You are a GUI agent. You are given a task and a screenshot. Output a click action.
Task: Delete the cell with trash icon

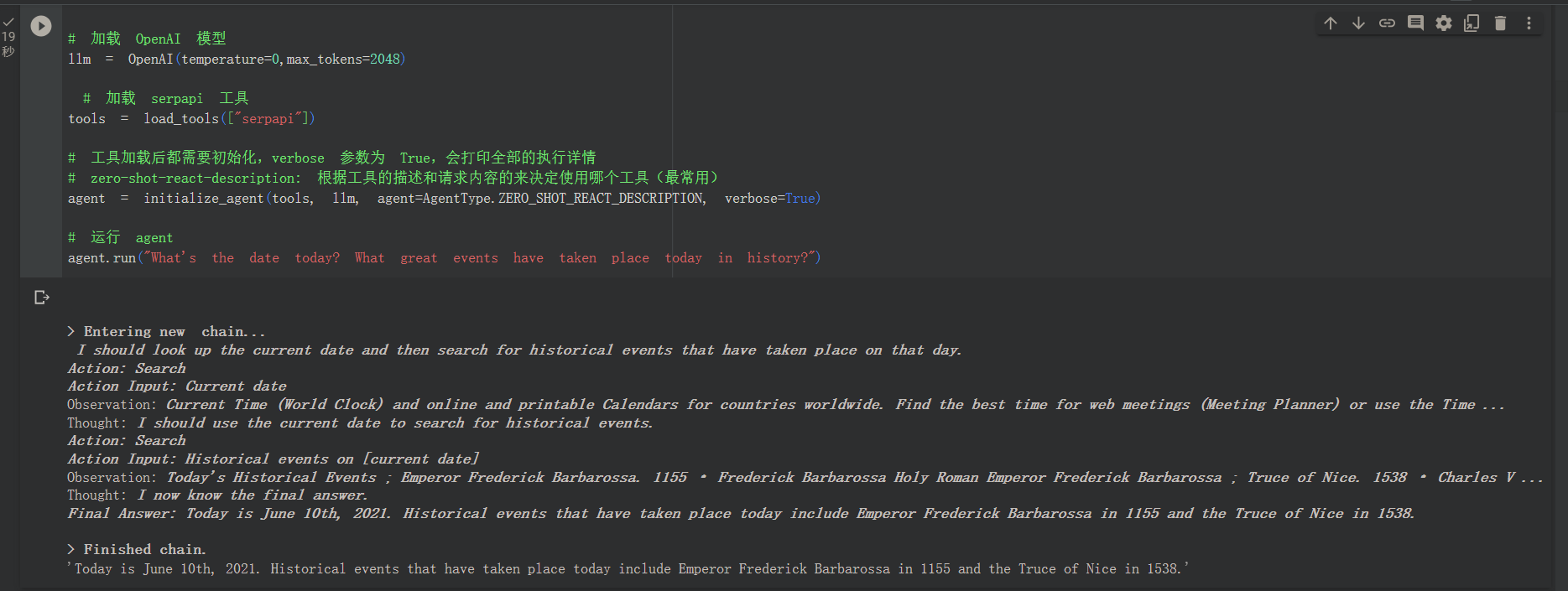1500,23
